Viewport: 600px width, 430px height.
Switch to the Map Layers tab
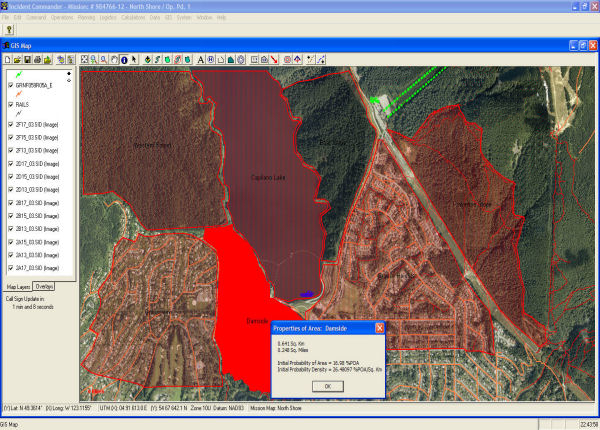click(x=18, y=287)
